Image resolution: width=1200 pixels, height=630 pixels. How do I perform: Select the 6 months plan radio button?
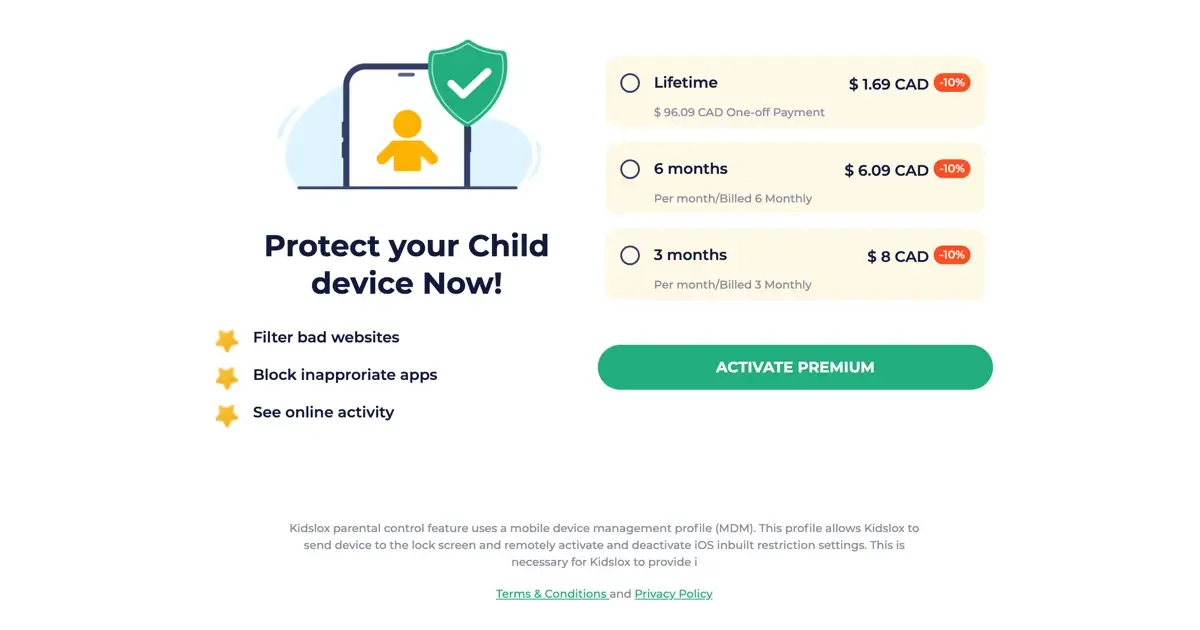630,169
